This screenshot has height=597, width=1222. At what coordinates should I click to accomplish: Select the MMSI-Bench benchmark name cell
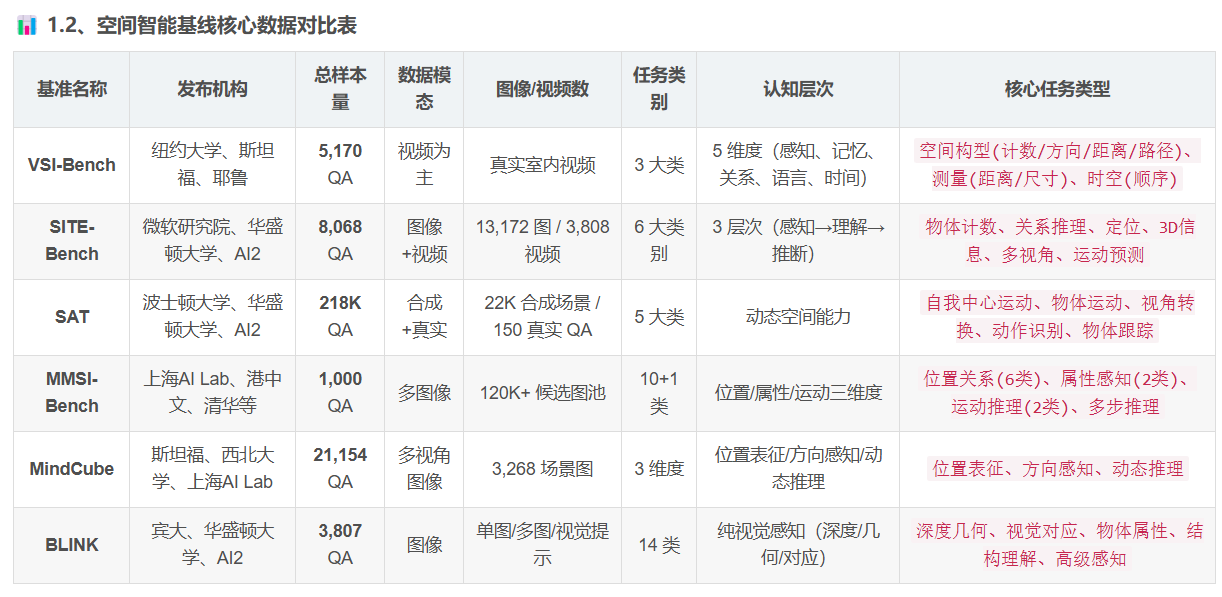click(x=72, y=393)
